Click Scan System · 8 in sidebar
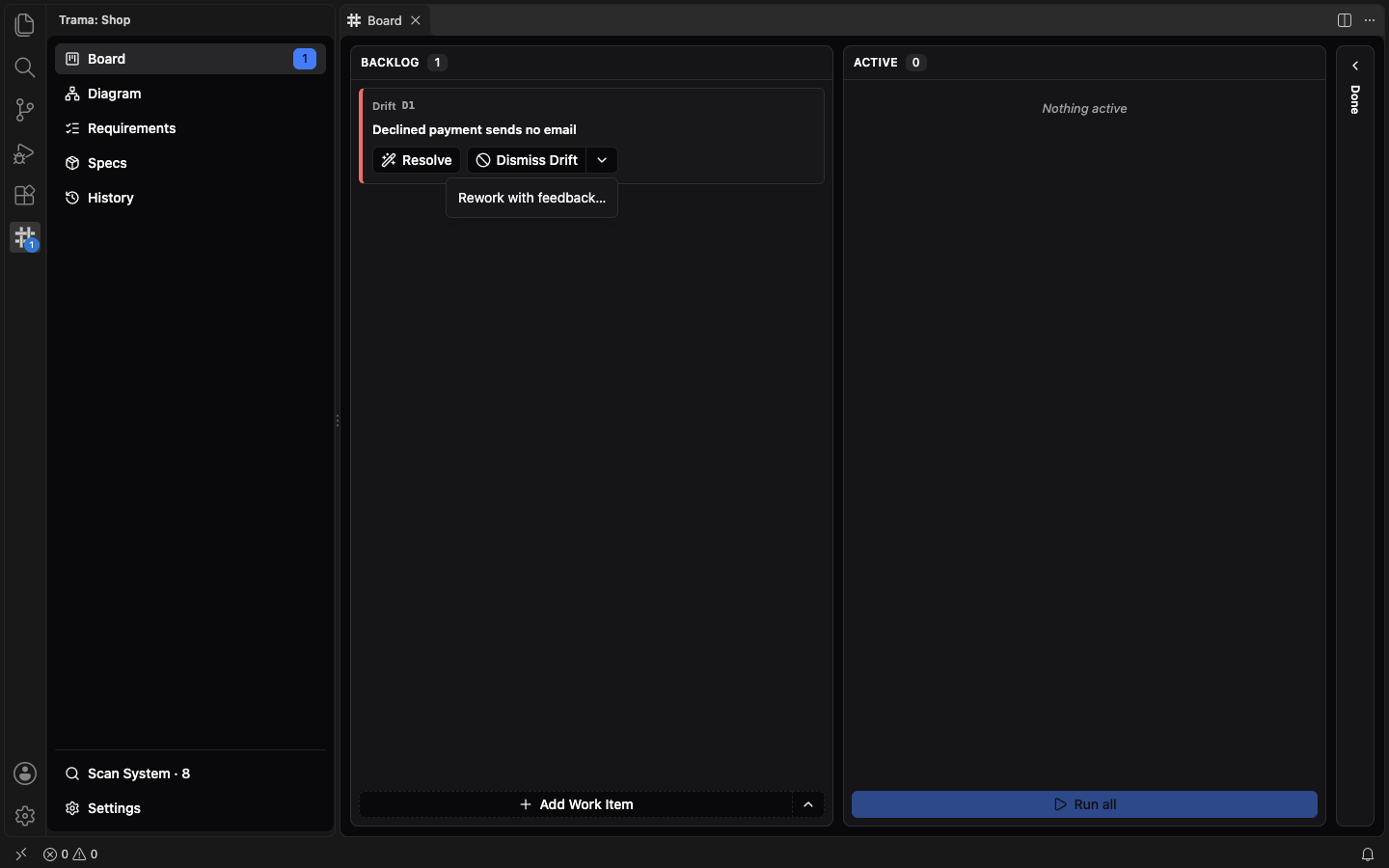 coord(191,773)
